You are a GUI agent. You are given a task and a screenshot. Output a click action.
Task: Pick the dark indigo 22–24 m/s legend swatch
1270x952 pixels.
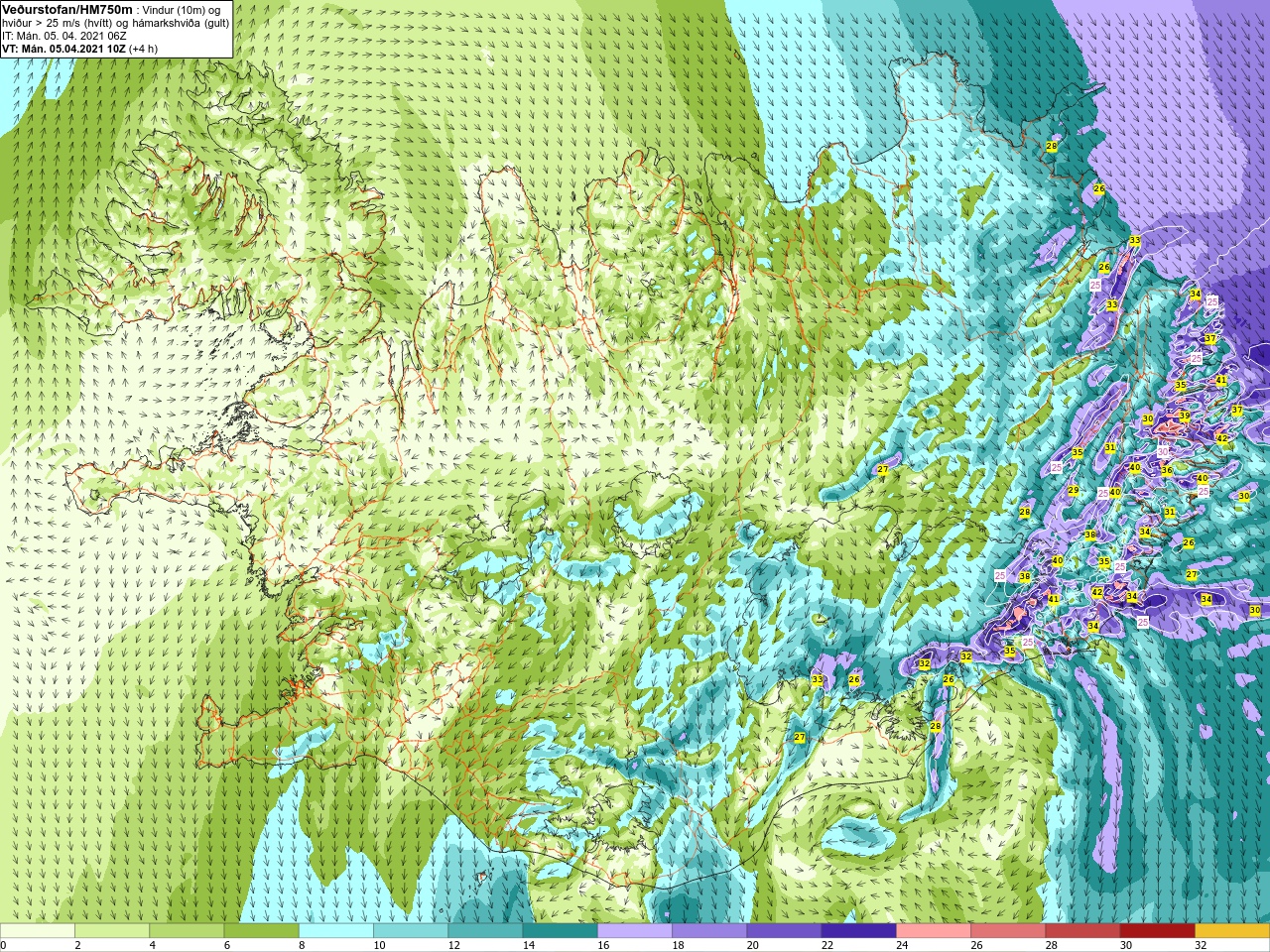click(x=859, y=931)
